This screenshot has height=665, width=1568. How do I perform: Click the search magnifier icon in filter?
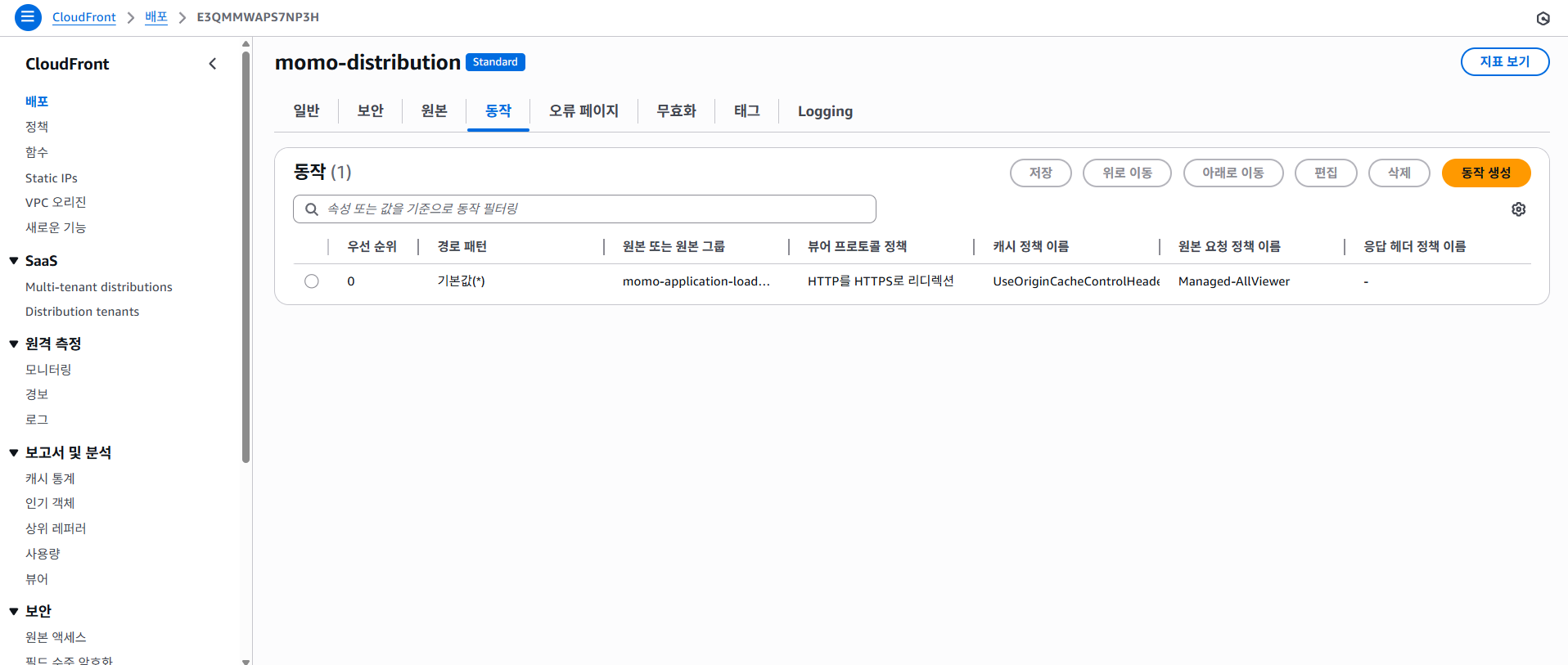pyautogui.click(x=312, y=209)
